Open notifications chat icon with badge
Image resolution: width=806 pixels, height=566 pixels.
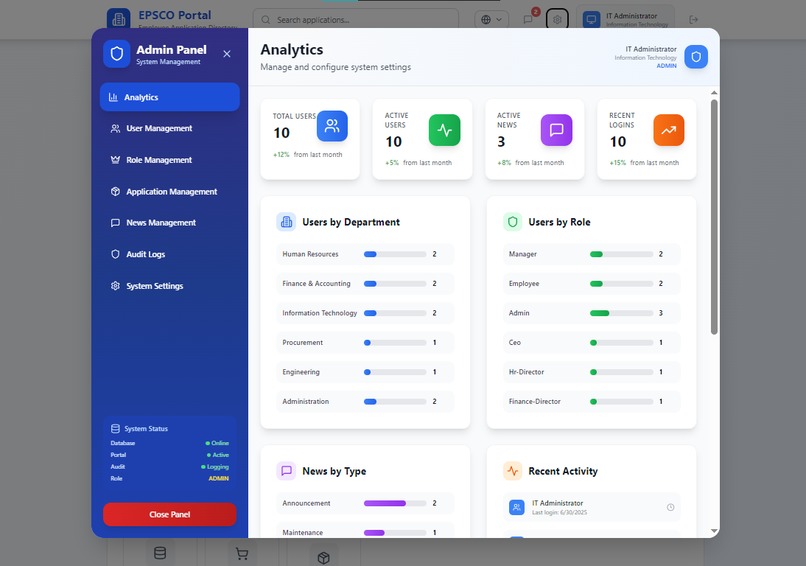click(528, 20)
